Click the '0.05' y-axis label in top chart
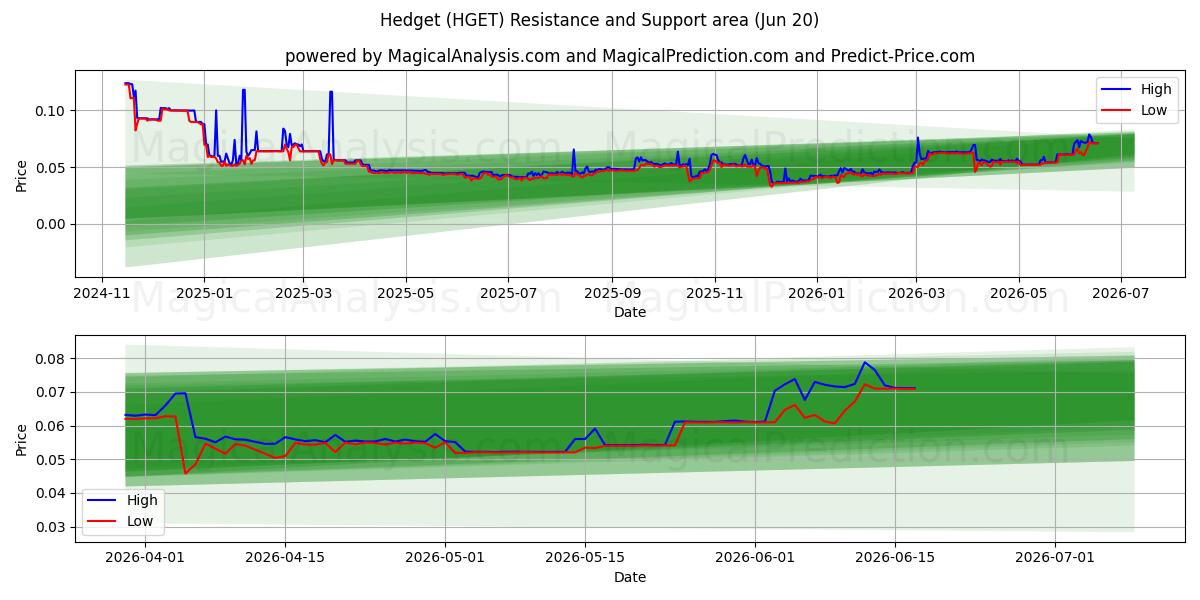Viewport: 1200px width, 600px height. click(51, 167)
